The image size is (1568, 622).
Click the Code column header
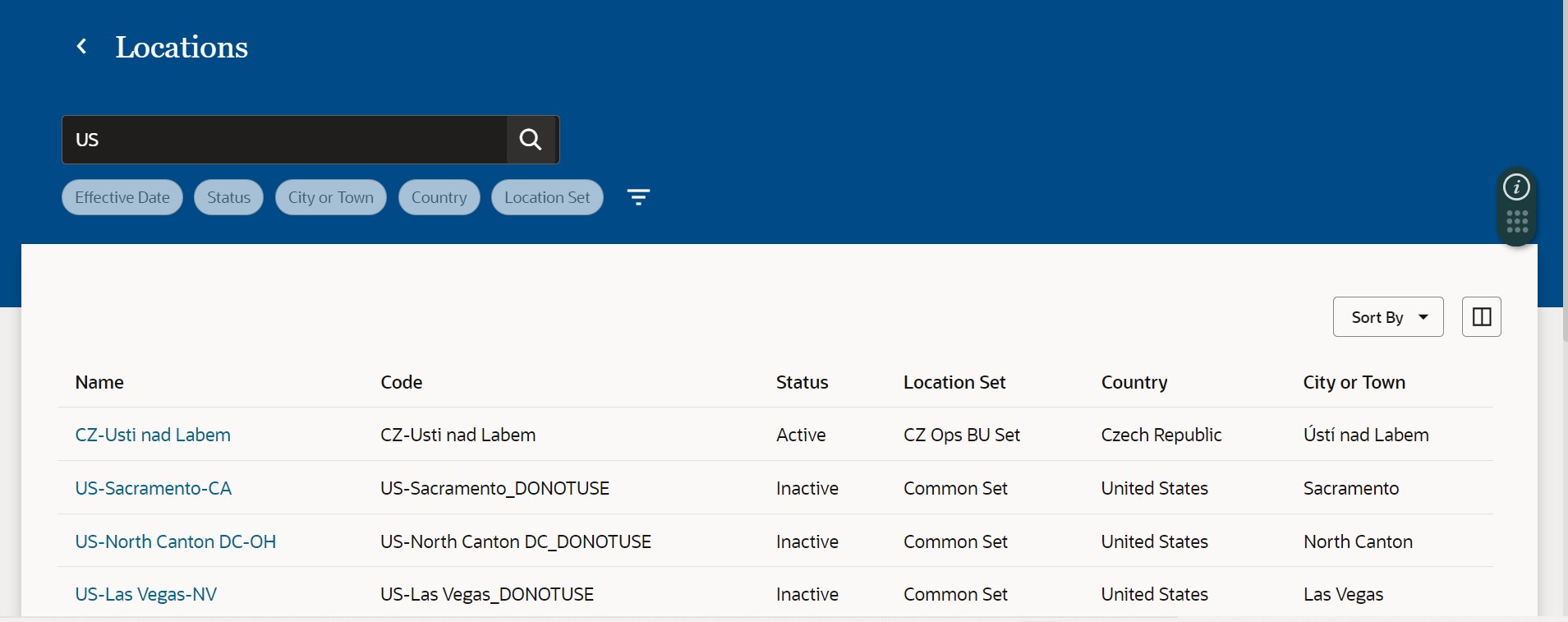click(402, 382)
